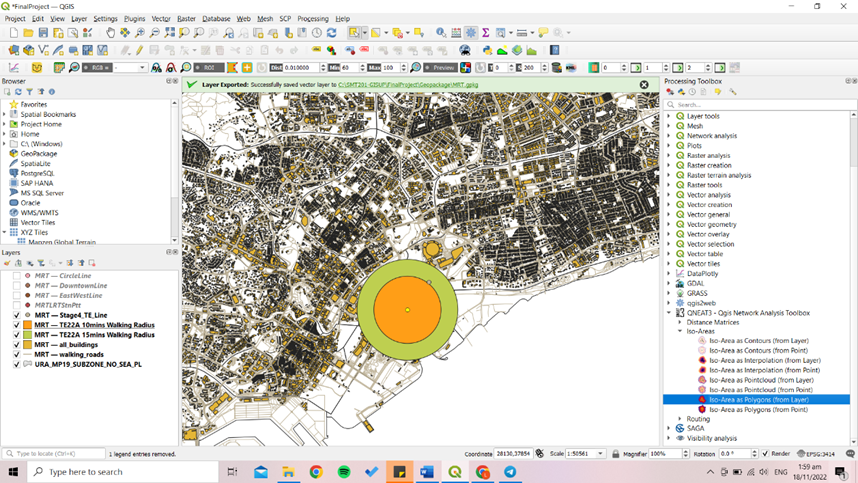Screen dimensions: 858x483
Task: Open the Processing menu
Action: click(x=312, y=19)
